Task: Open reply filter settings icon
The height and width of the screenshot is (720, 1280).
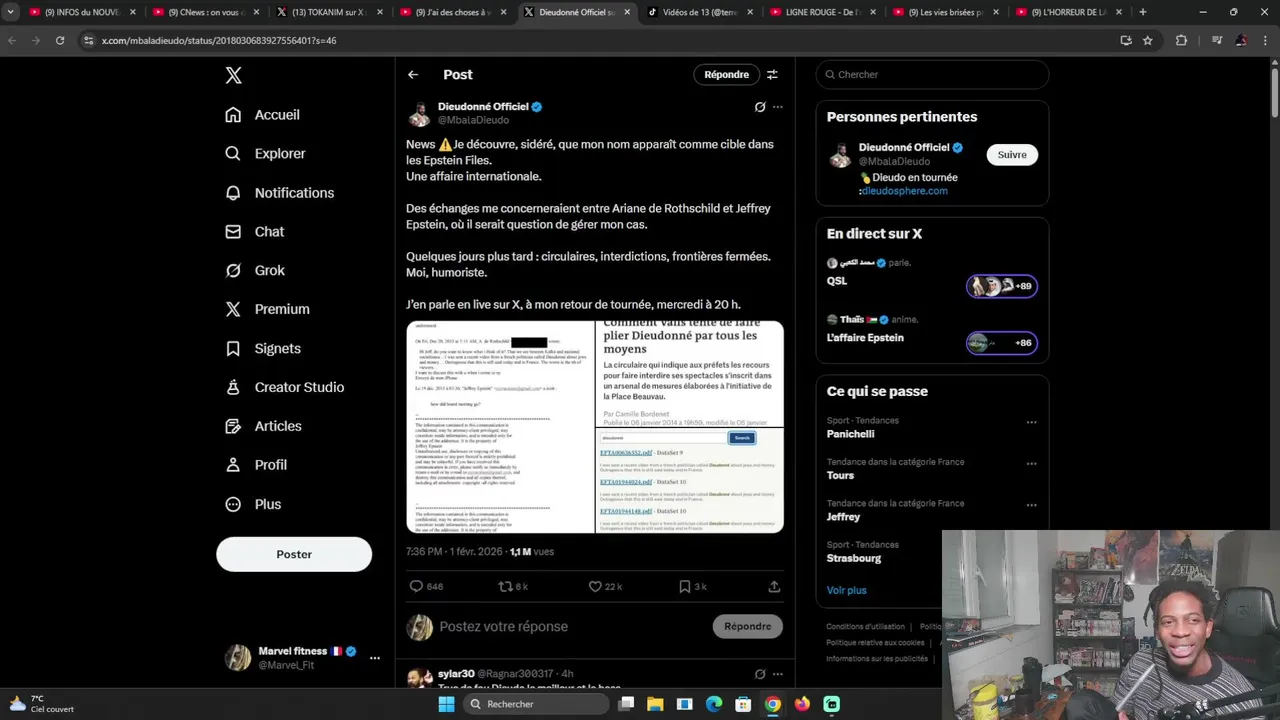Action: click(x=772, y=75)
